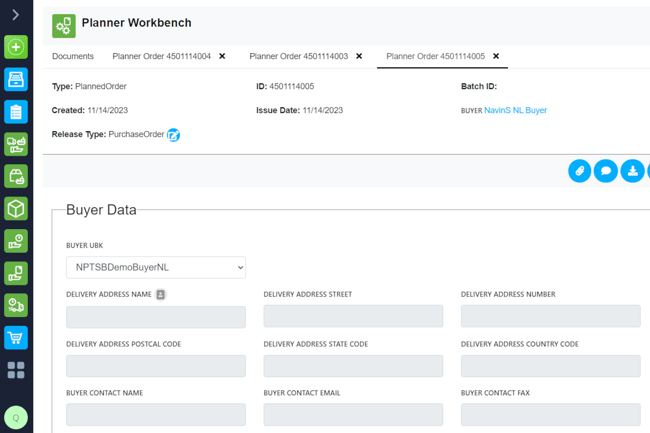Click the Delivery Address Street field
The image size is (650, 433).
pyautogui.click(x=353, y=316)
